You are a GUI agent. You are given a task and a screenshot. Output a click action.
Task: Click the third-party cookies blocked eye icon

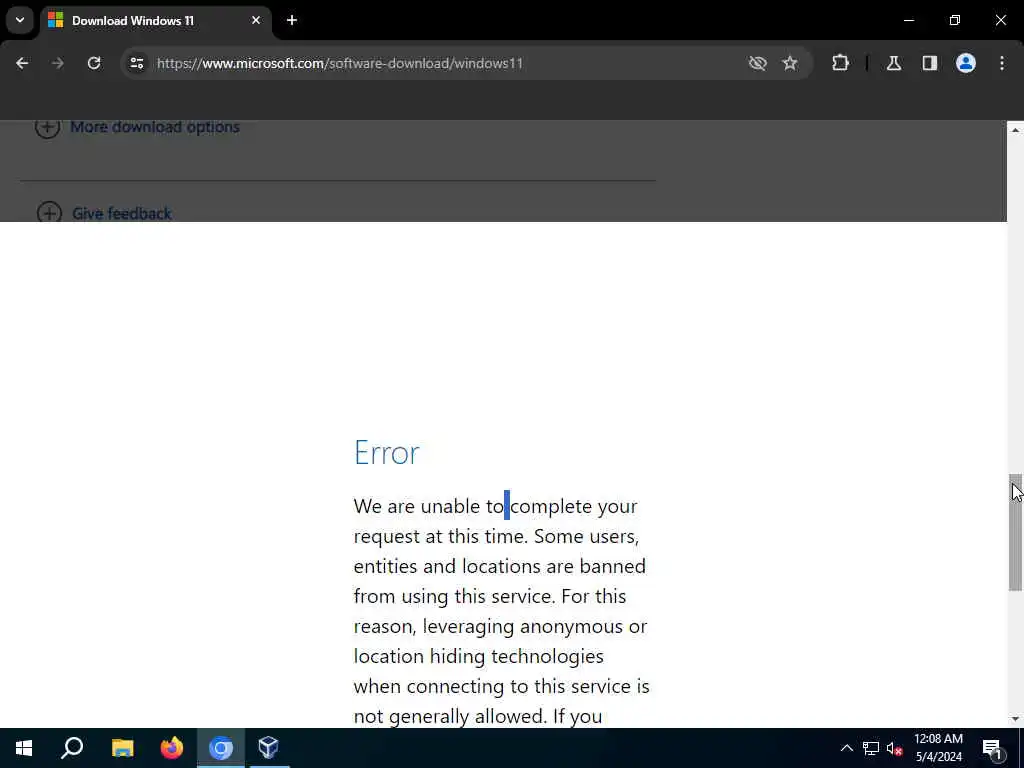point(758,63)
